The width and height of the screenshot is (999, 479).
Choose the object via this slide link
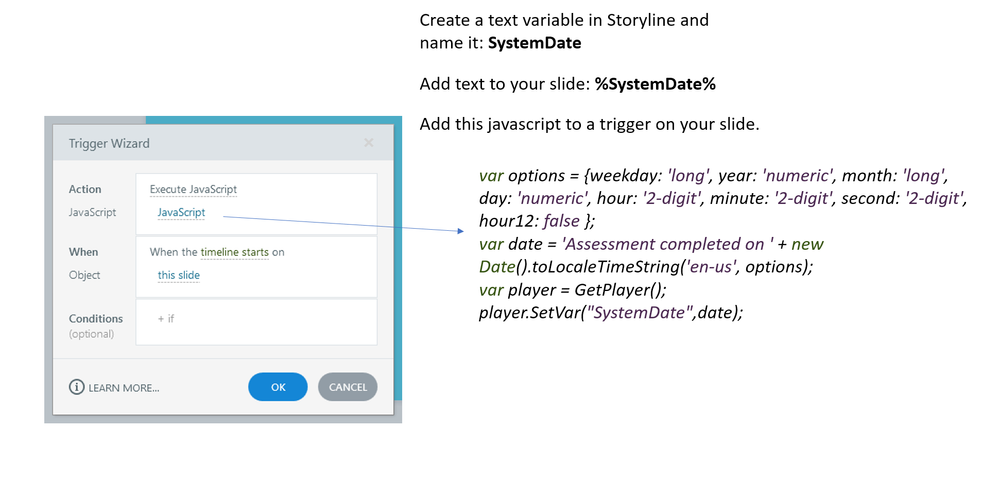pyautogui.click(x=178, y=275)
